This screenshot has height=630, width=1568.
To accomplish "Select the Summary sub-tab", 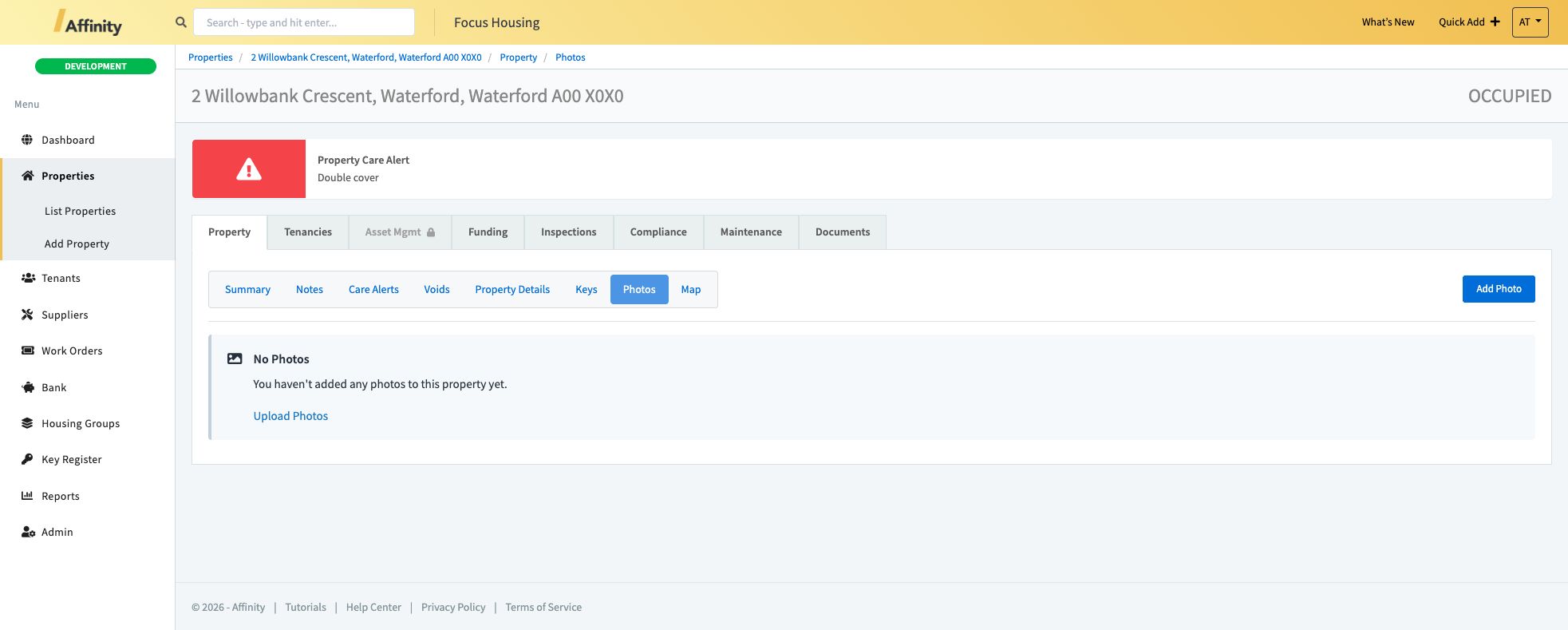I will pos(247,290).
